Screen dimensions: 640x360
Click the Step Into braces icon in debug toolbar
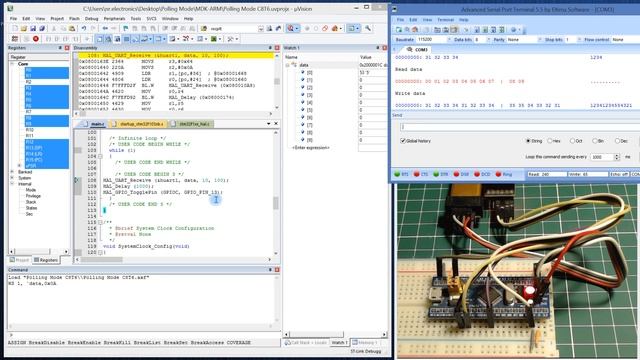tap(48, 39)
